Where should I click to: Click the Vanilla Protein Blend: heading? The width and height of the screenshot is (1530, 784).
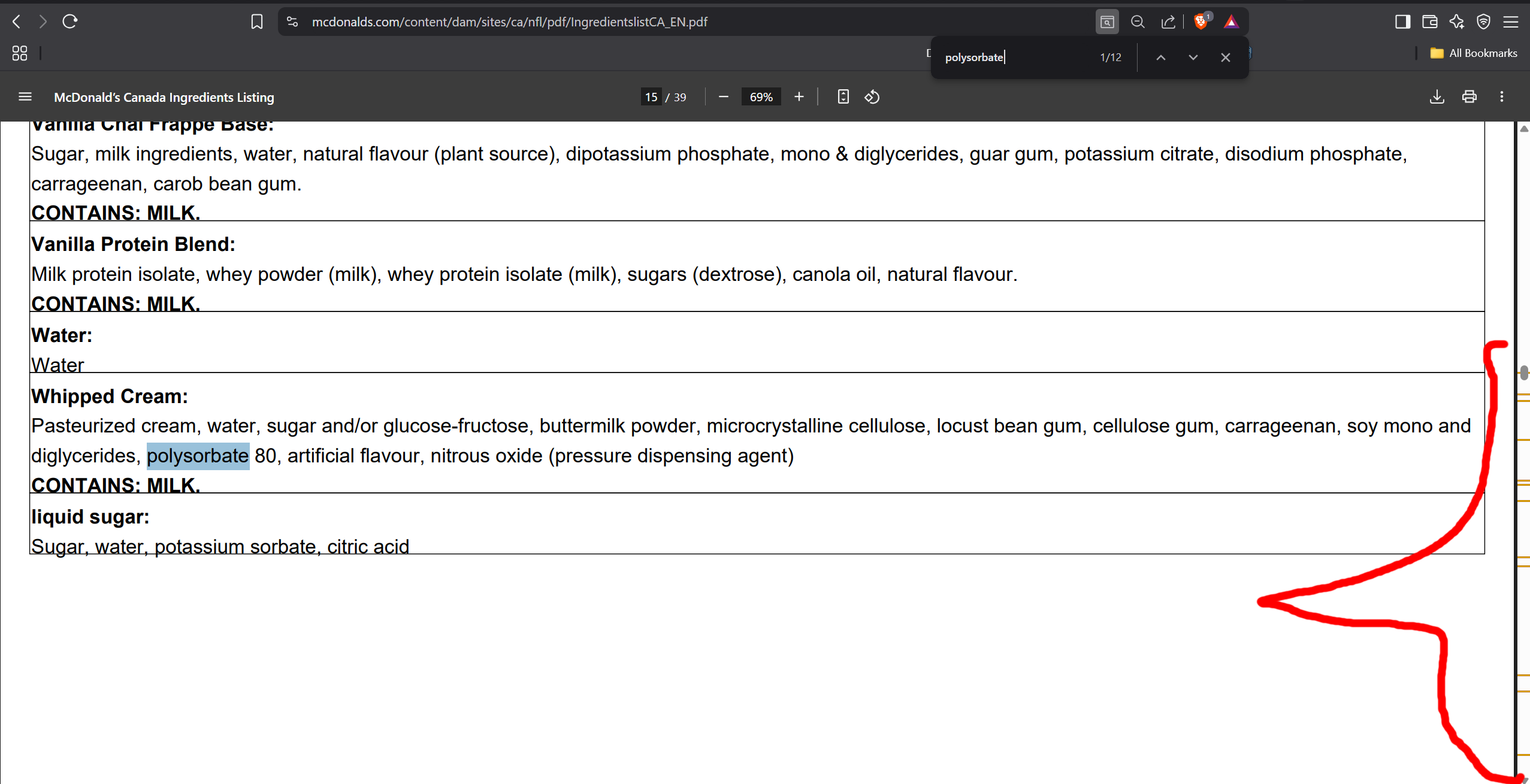pyautogui.click(x=133, y=244)
